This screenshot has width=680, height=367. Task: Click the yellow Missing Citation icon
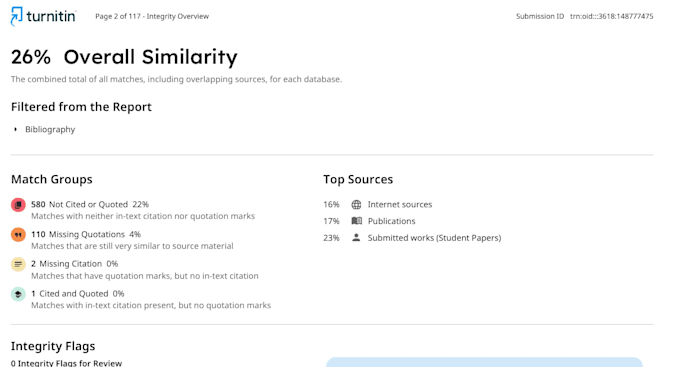click(18, 264)
